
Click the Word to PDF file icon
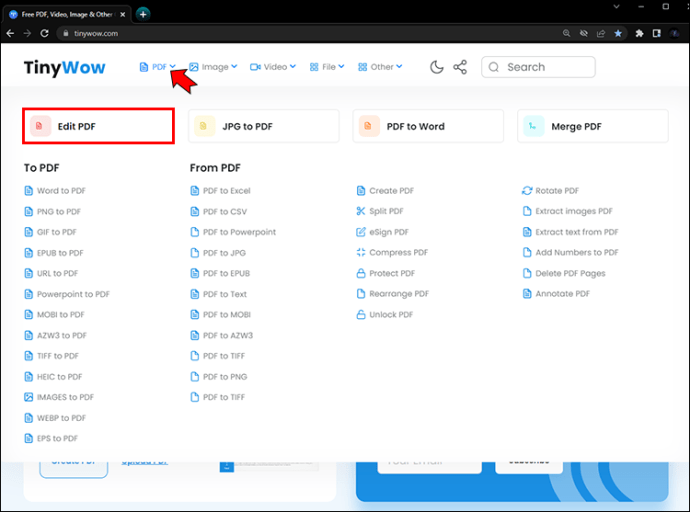[29, 191]
